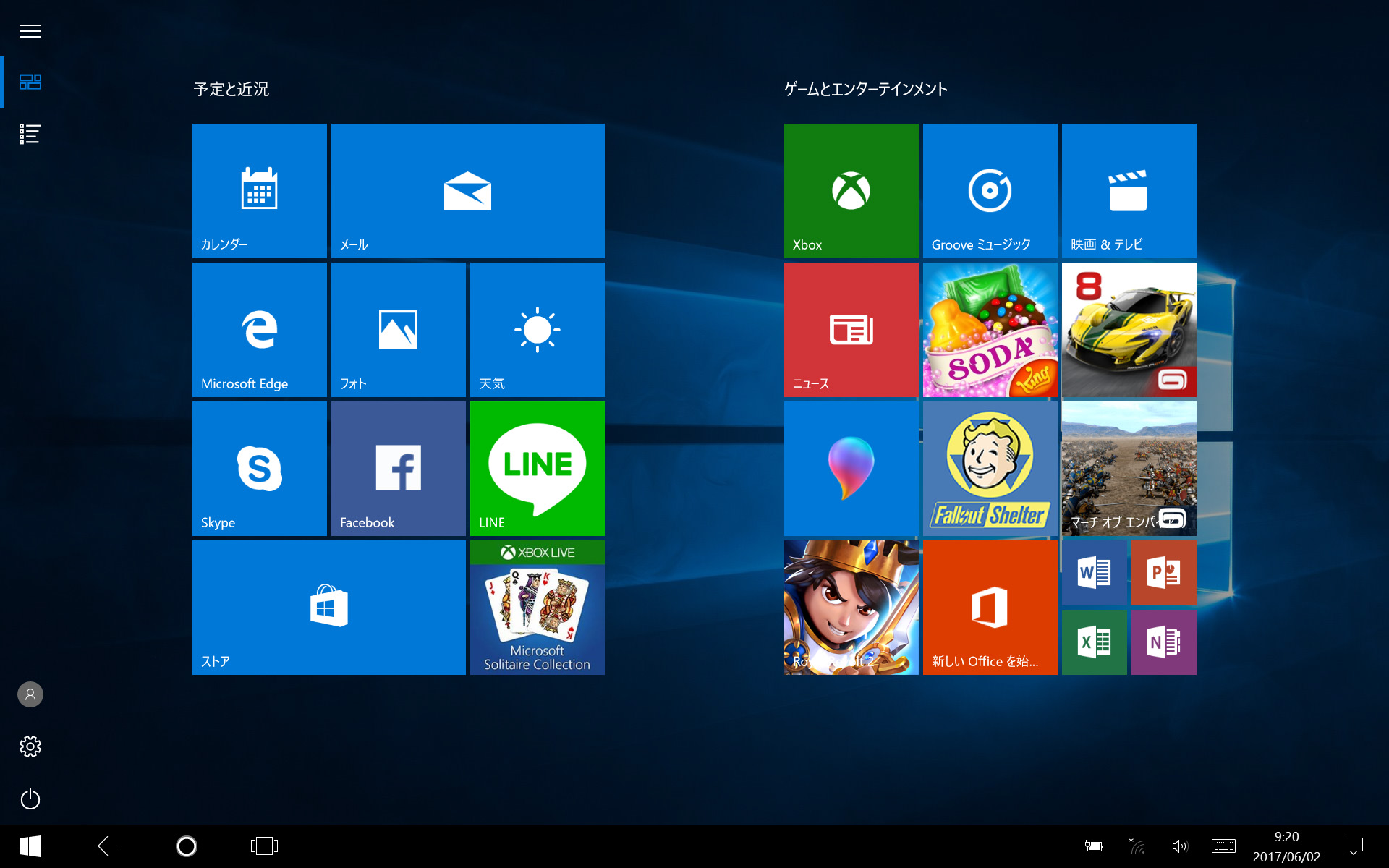1389x868 pixels.
Task: Launch the Microsoft Edge tile
Action: point(258,329)
